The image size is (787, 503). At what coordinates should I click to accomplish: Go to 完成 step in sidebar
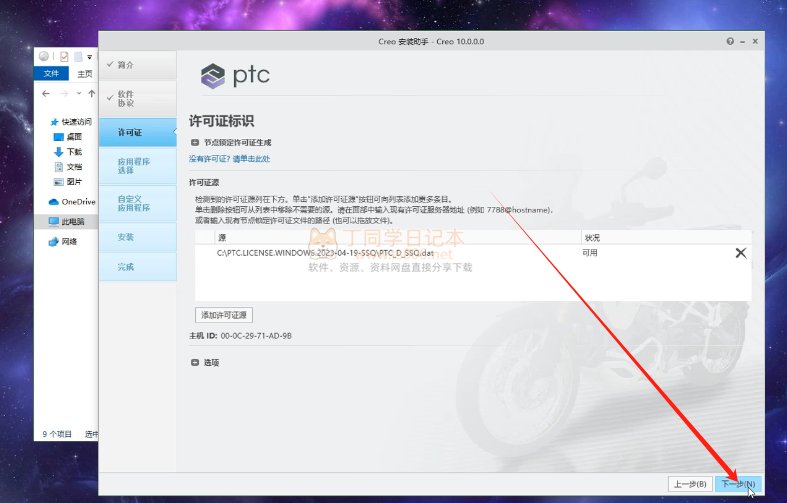click(138, 267)
